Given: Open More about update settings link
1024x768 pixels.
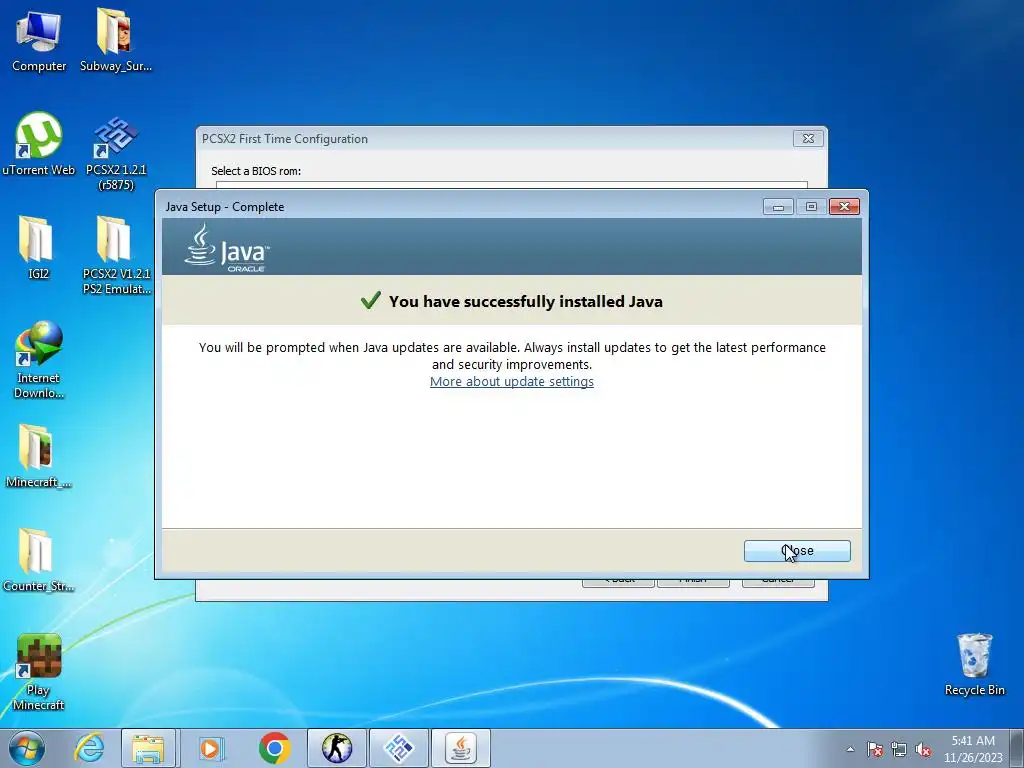Looking at the screenshot, I should (511, 381).
